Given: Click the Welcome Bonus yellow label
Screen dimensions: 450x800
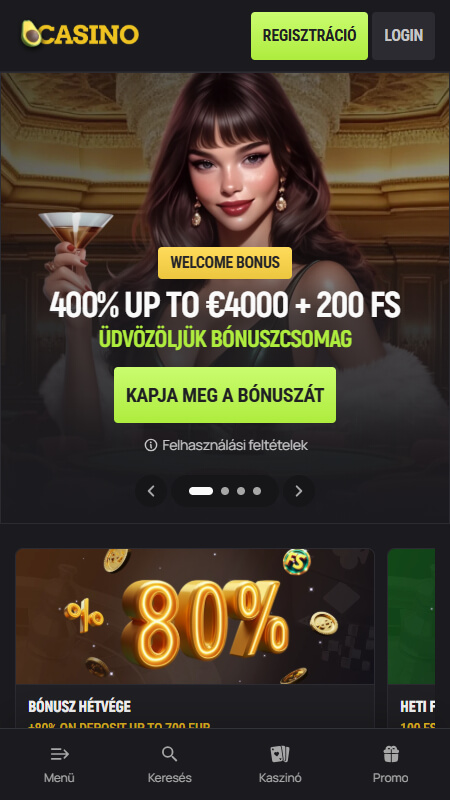Looking at the screenshot, I should pos(225,263).
